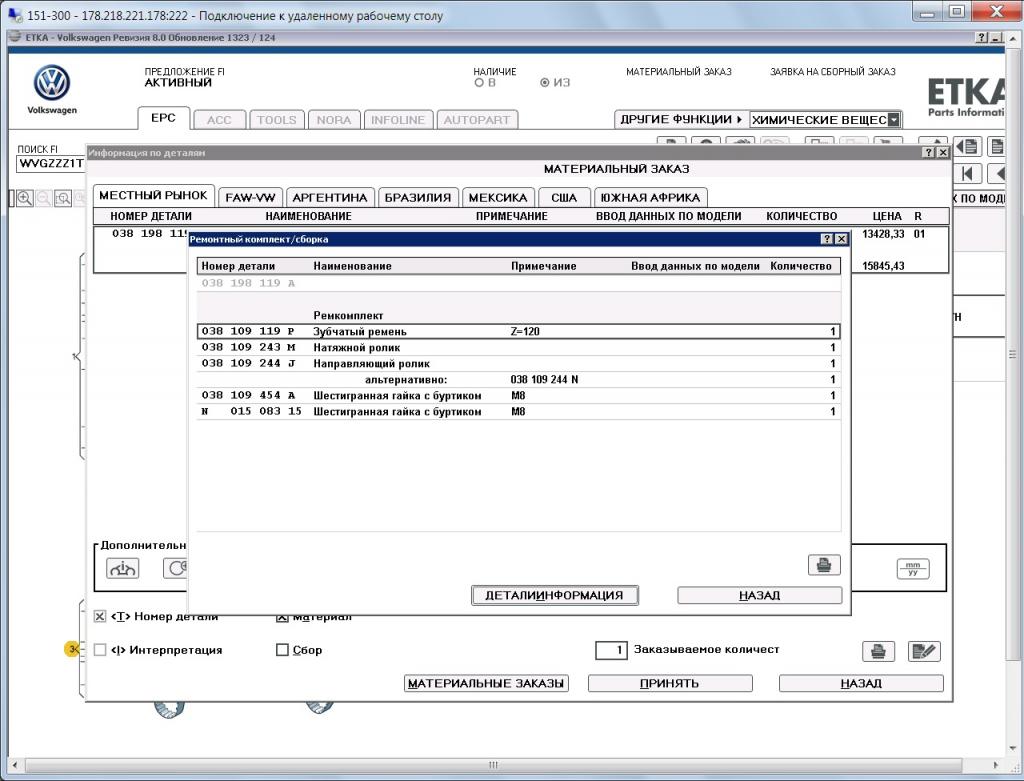Click the ПРИНЯТЬ button

(x=670, y=683)
